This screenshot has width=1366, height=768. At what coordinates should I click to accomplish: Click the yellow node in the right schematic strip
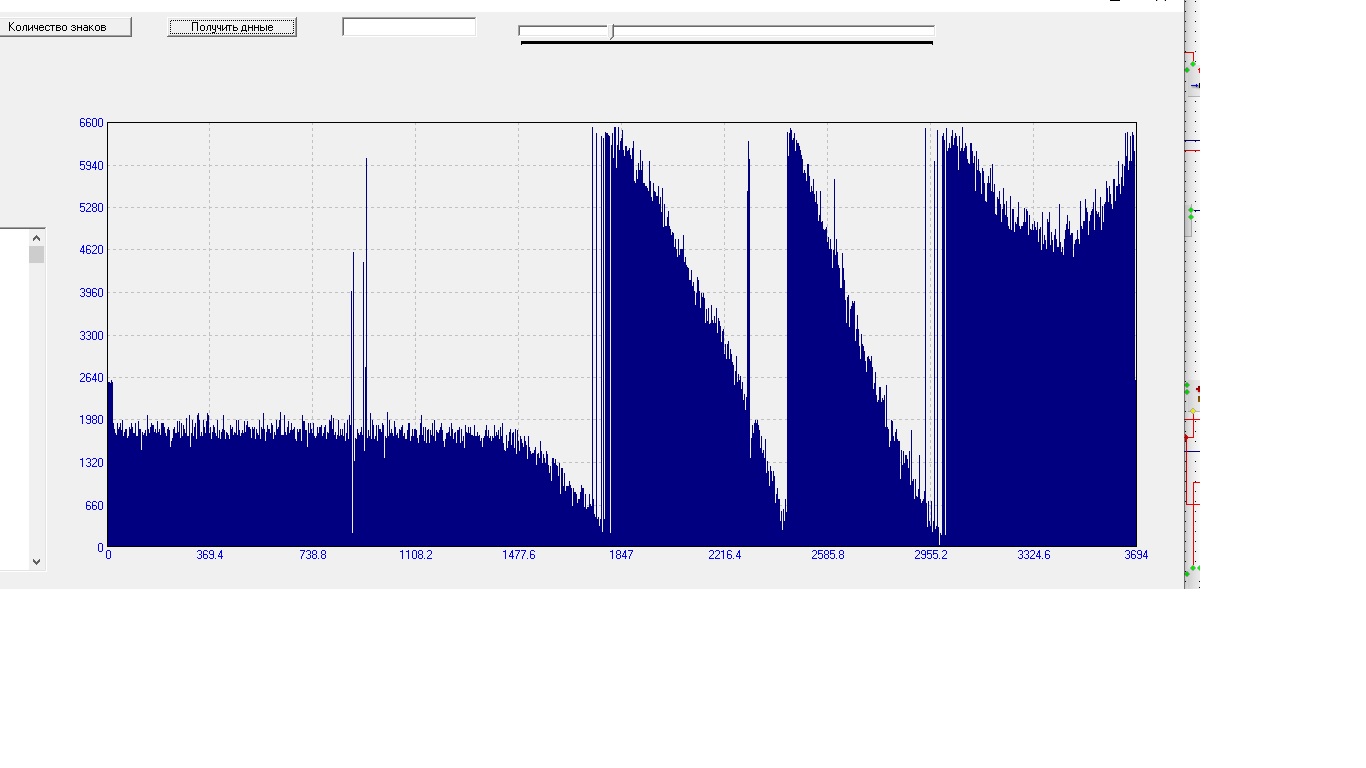[x=1192, y=411]
